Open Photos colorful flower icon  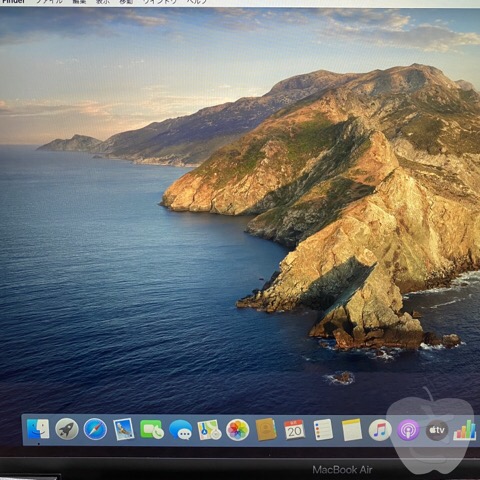pos(237,430)
